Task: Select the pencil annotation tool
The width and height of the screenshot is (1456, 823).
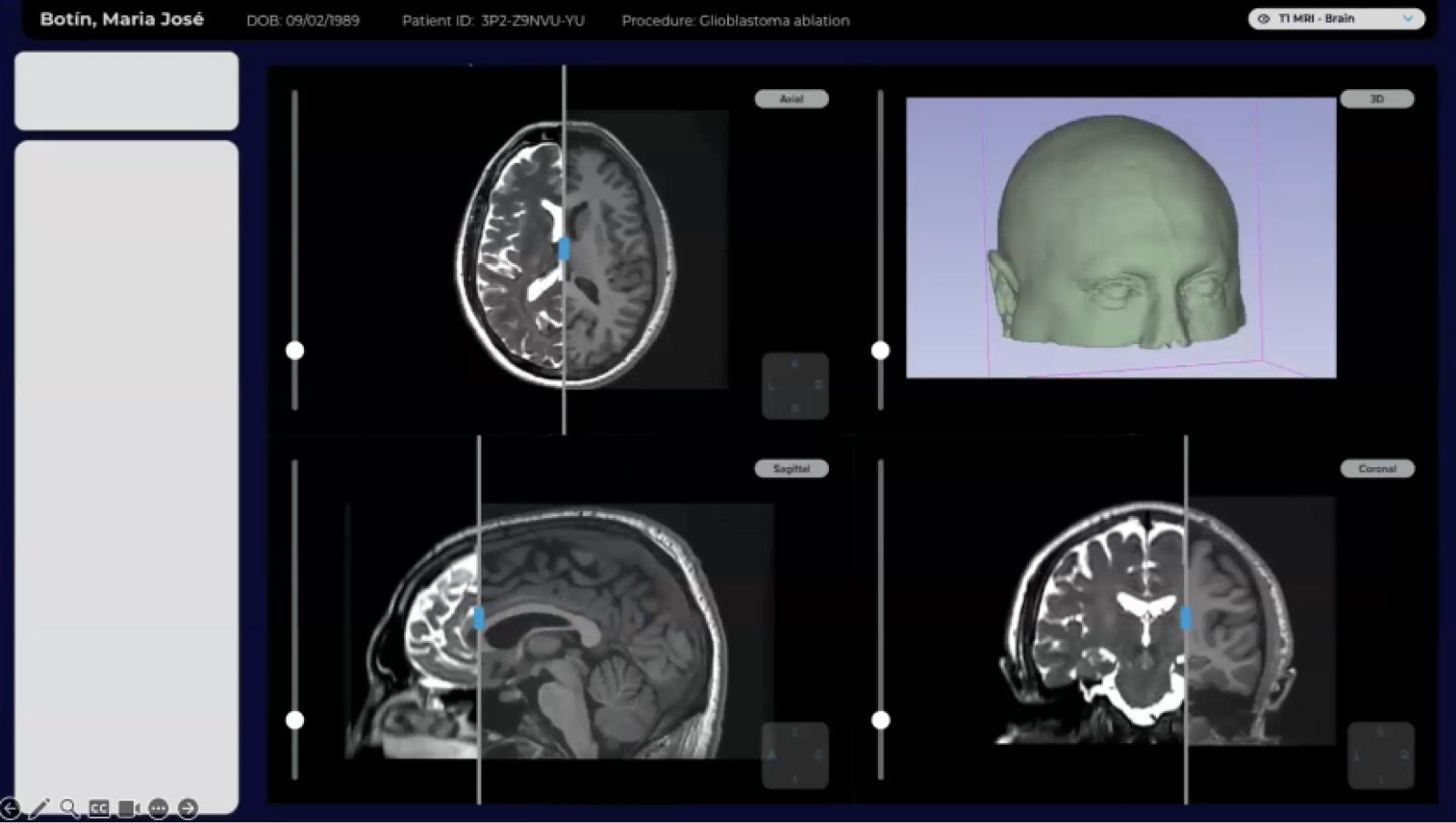Action: [x=38, y=807]
